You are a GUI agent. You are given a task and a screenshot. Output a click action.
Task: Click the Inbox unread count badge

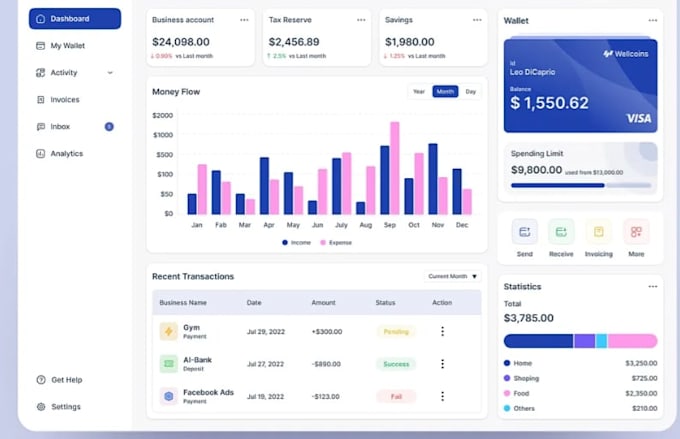coord(109,127)
